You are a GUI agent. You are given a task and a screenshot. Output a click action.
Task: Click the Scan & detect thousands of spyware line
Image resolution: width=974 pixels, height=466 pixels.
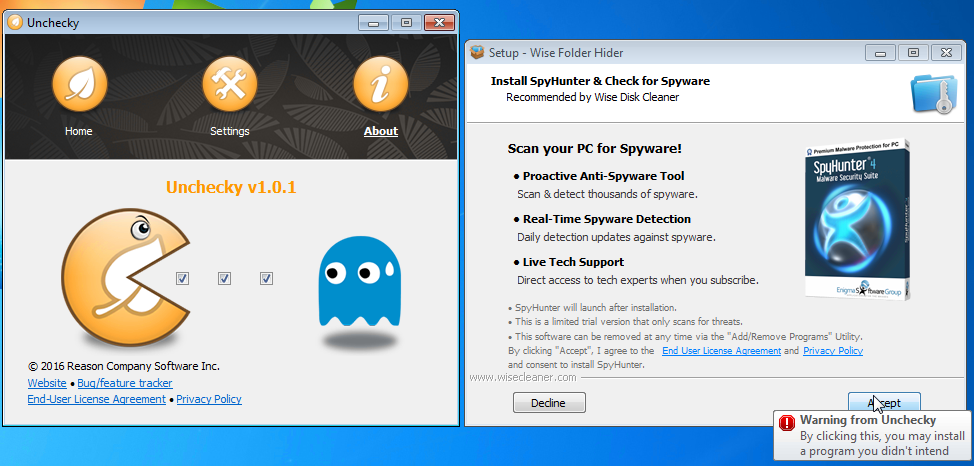click(608, 194)
